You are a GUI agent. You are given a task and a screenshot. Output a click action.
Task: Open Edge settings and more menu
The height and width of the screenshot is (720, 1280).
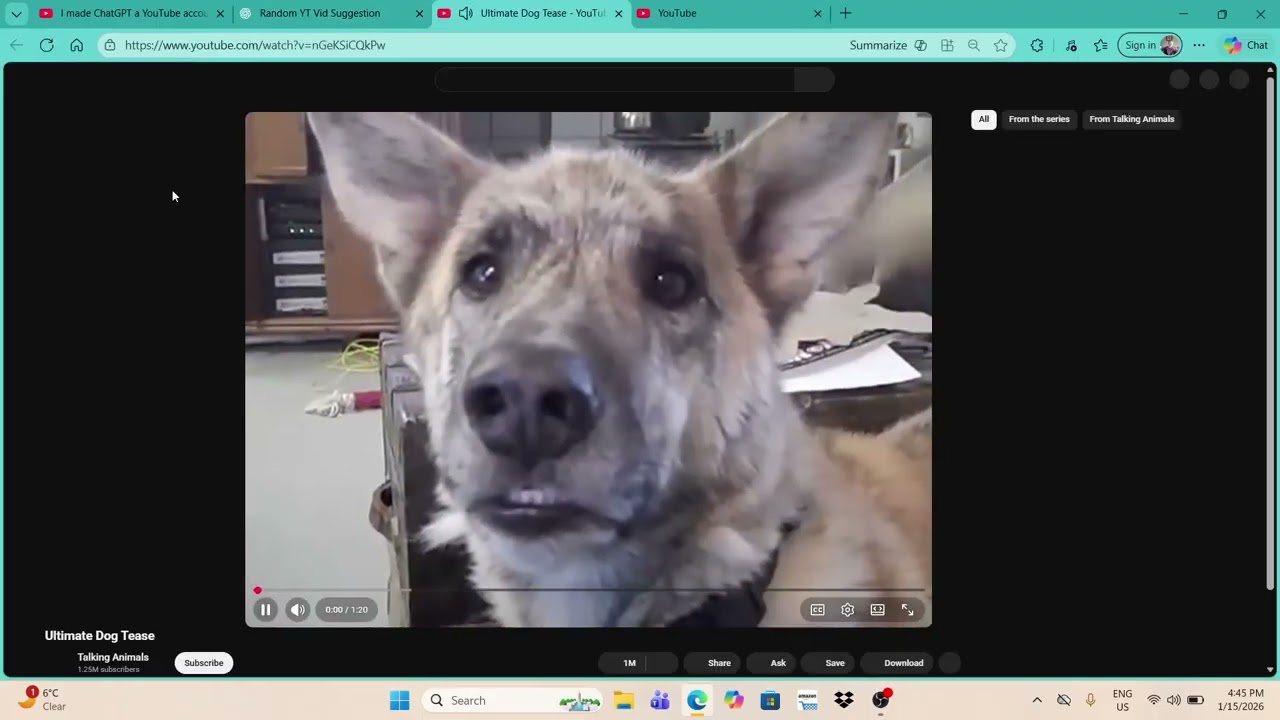click(1199, 45)
